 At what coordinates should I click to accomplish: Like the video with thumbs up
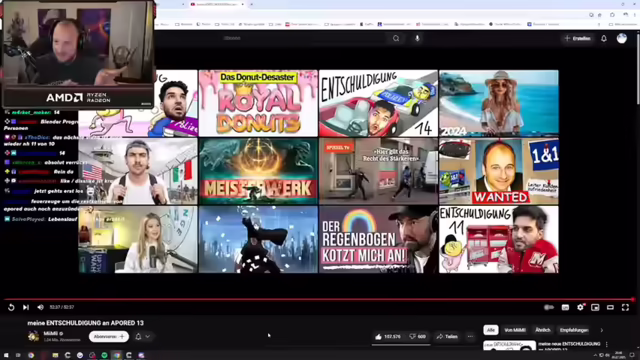click(388, 336)
